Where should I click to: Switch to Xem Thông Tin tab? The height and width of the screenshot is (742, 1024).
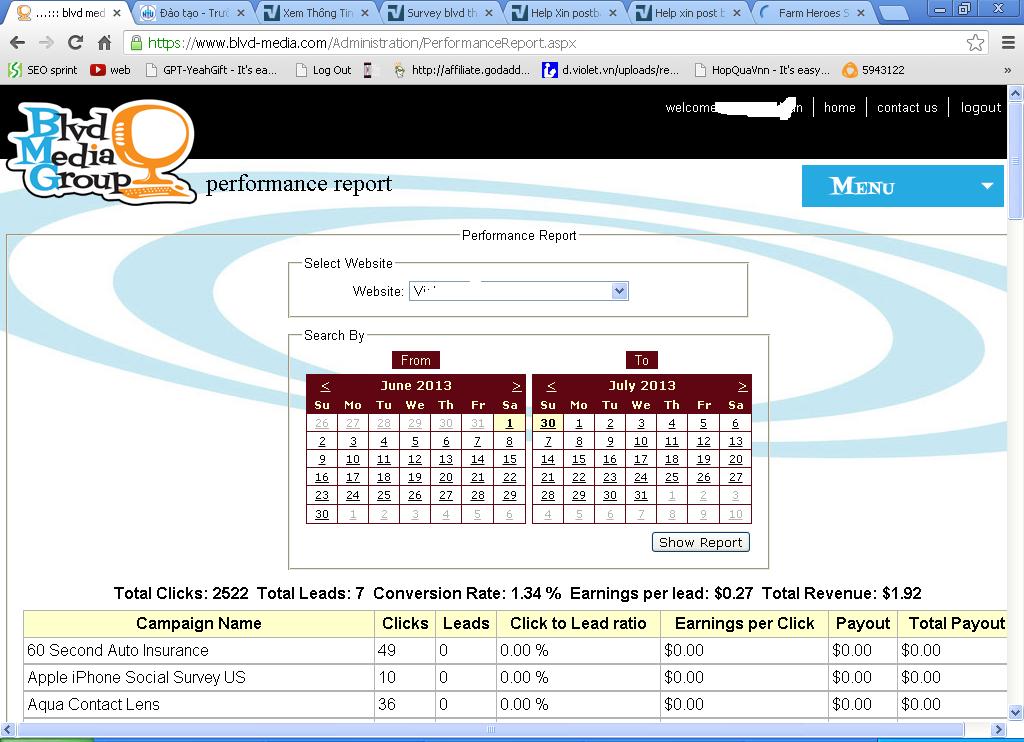tap(317, 12)
